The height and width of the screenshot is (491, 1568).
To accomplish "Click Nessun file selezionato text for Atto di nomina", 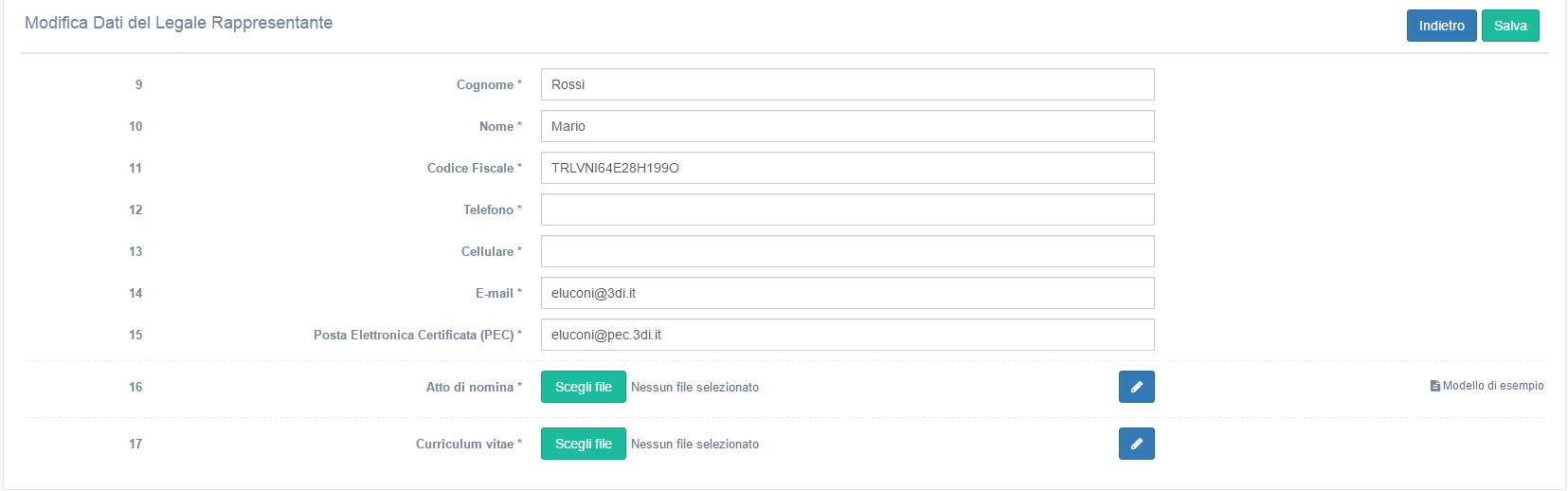I will [694, 387].
